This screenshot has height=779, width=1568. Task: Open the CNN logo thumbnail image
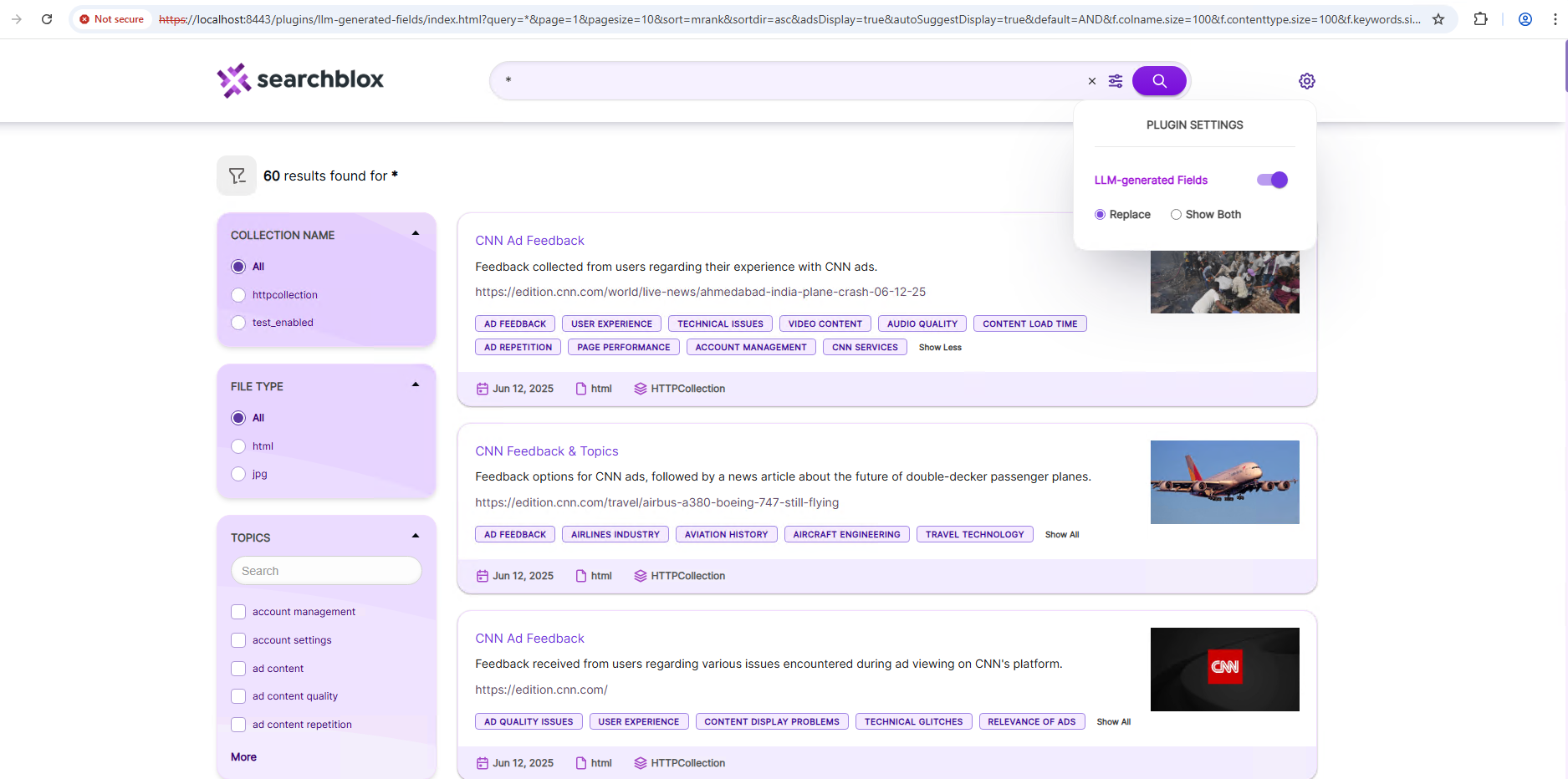click(x=1224, y=670)
